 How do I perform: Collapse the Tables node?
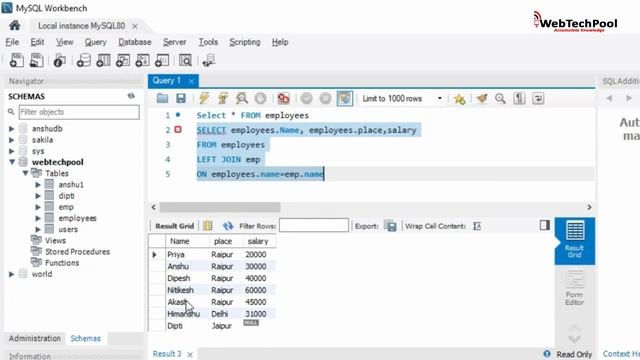pos(25,173)
